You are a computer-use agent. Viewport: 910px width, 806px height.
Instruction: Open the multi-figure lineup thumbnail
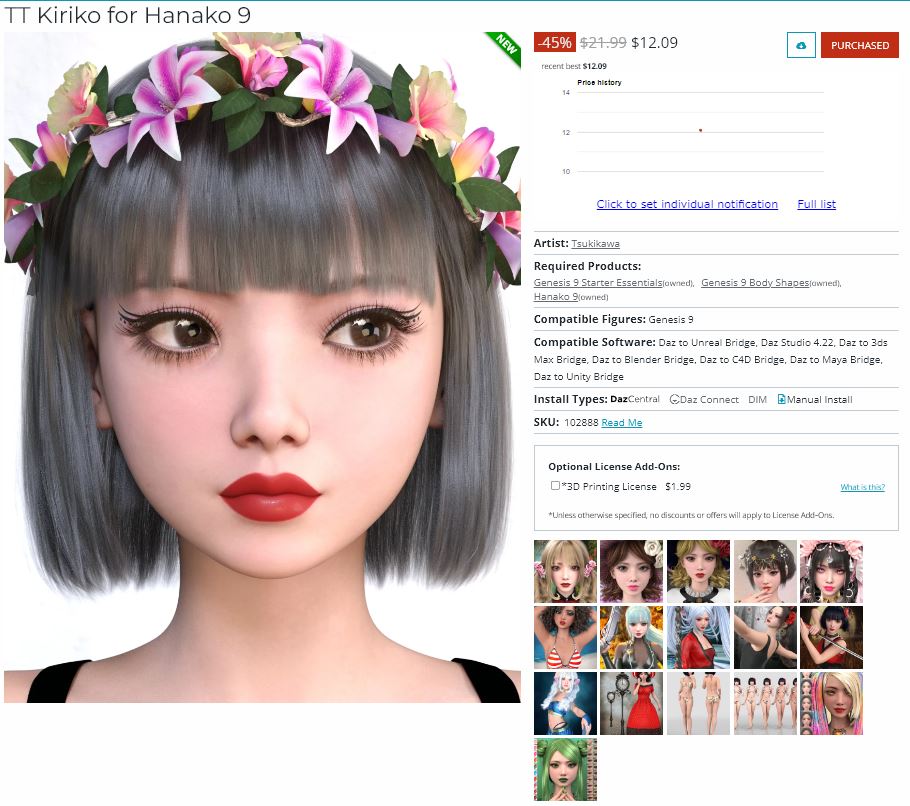tap(765, 703)
